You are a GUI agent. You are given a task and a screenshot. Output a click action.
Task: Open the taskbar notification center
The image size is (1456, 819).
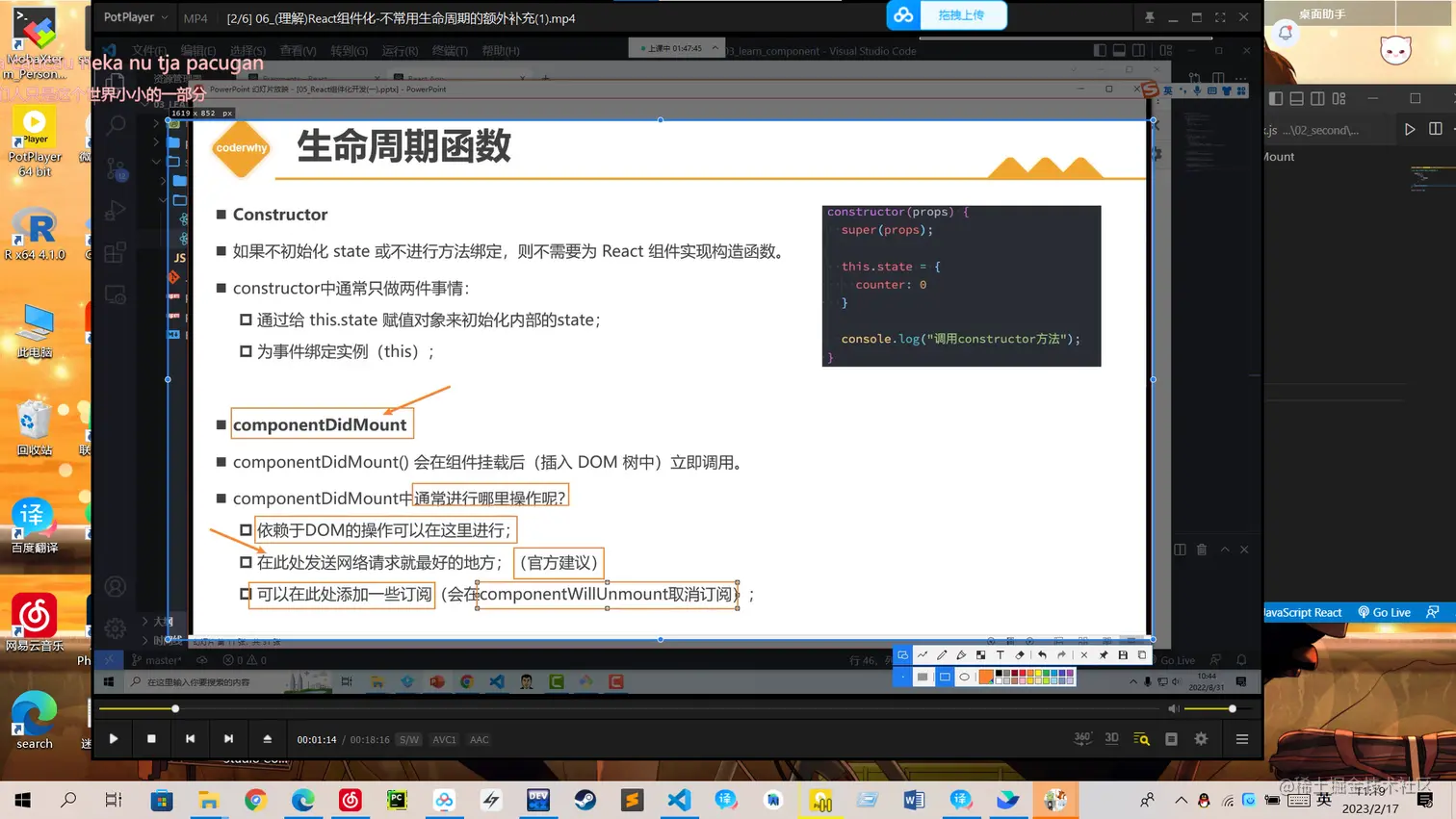(1425, 800)
